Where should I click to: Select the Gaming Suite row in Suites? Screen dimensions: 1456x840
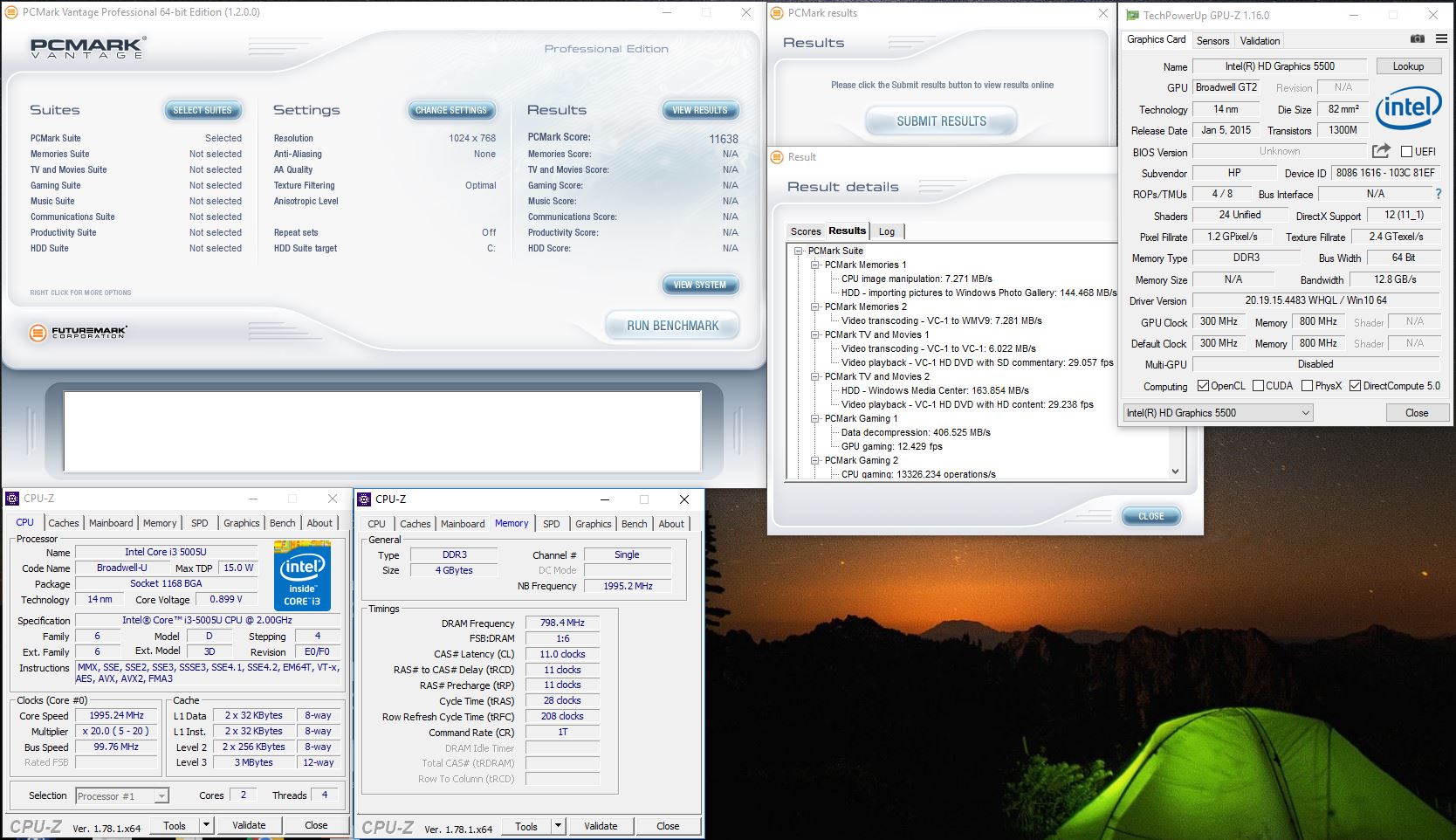click(x=136, y=185)
